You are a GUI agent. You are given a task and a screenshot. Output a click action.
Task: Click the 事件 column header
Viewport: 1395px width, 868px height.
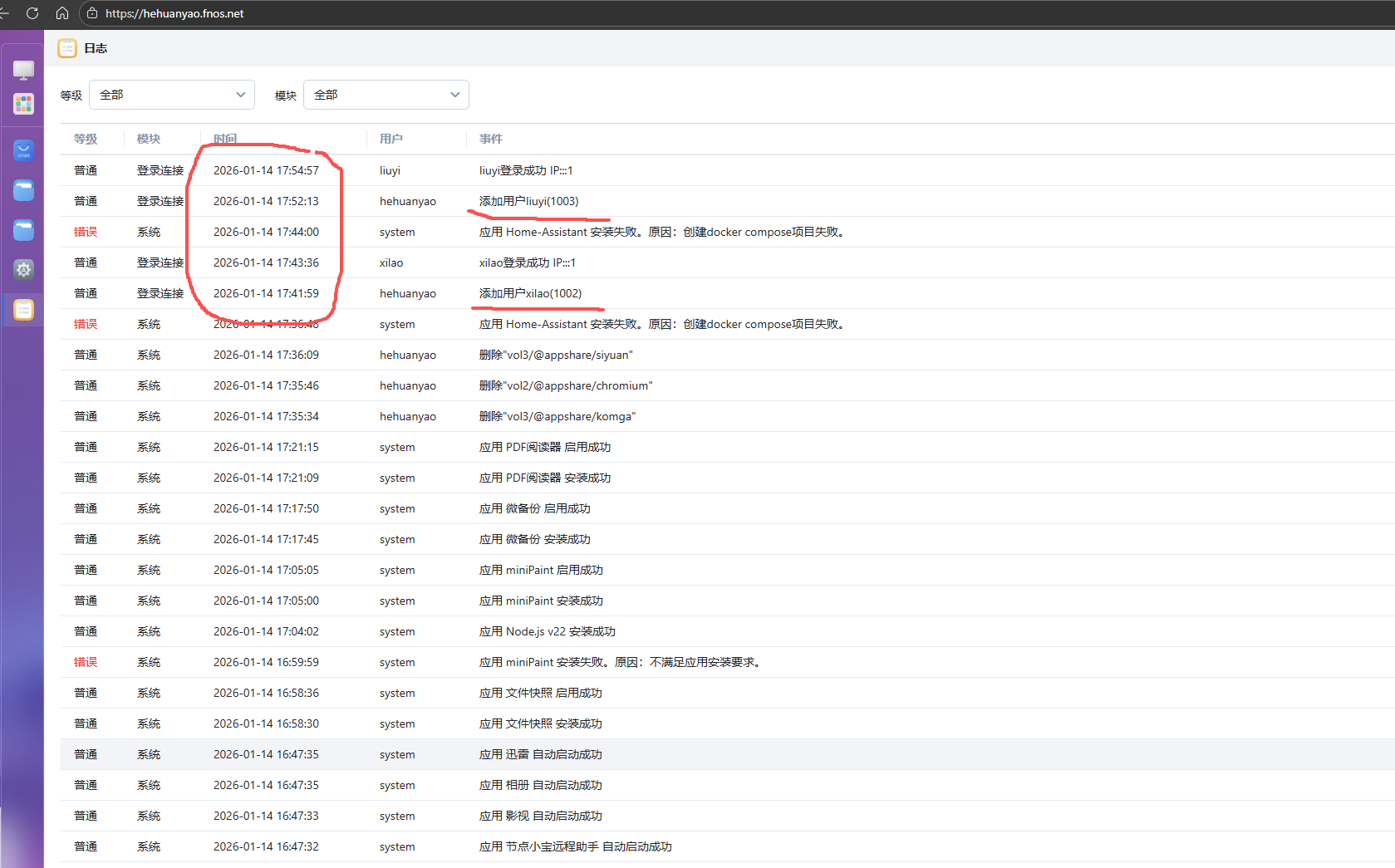491,139
